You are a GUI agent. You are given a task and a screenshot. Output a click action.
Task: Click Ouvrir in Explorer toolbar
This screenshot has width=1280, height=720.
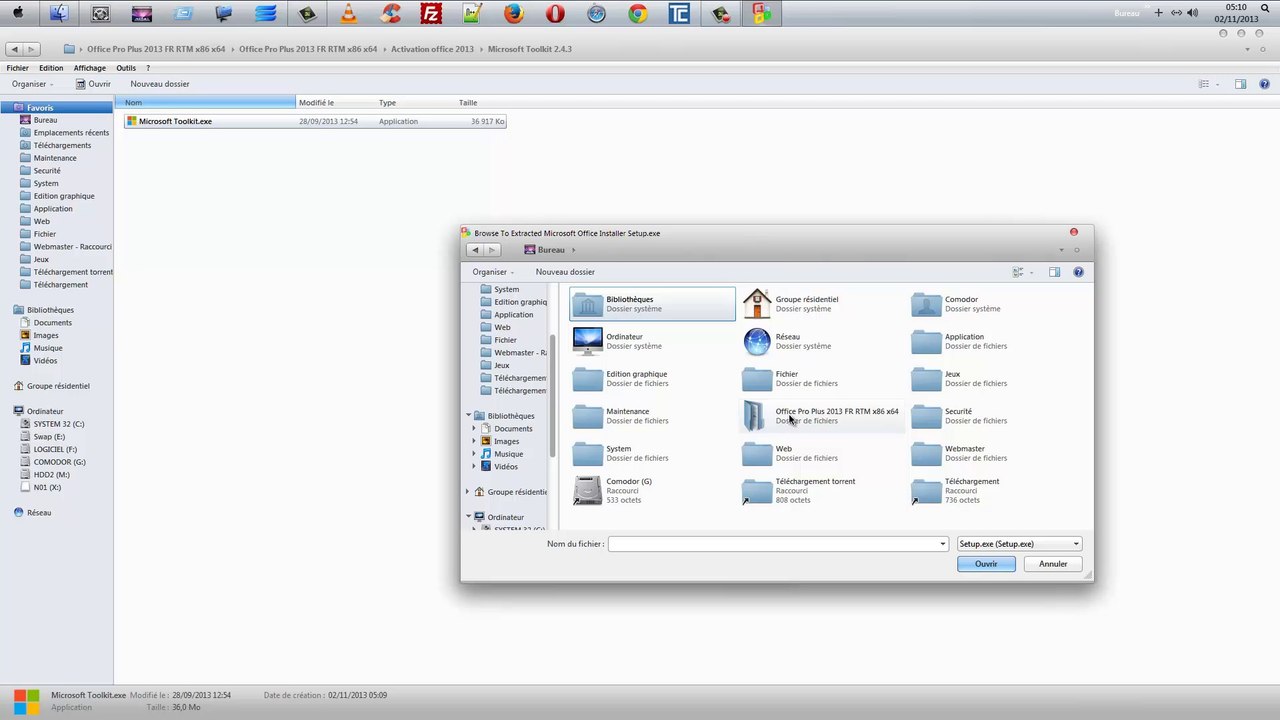tap(94, 84)
